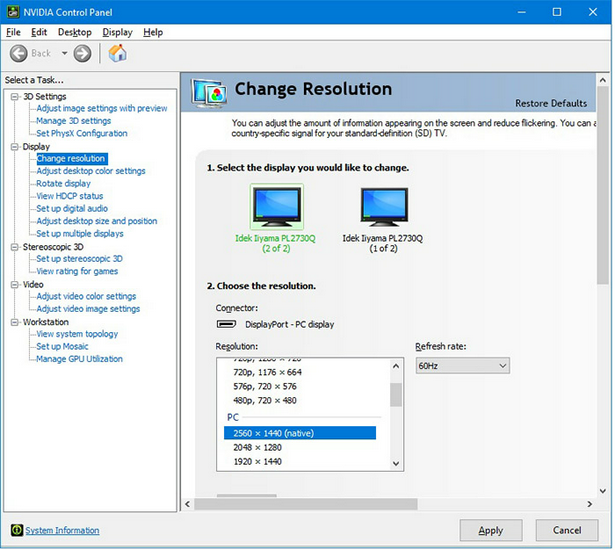Collapse the 3D Settings tree node
This screenshot has width=615, height=550.
click(x=15, y=97)
